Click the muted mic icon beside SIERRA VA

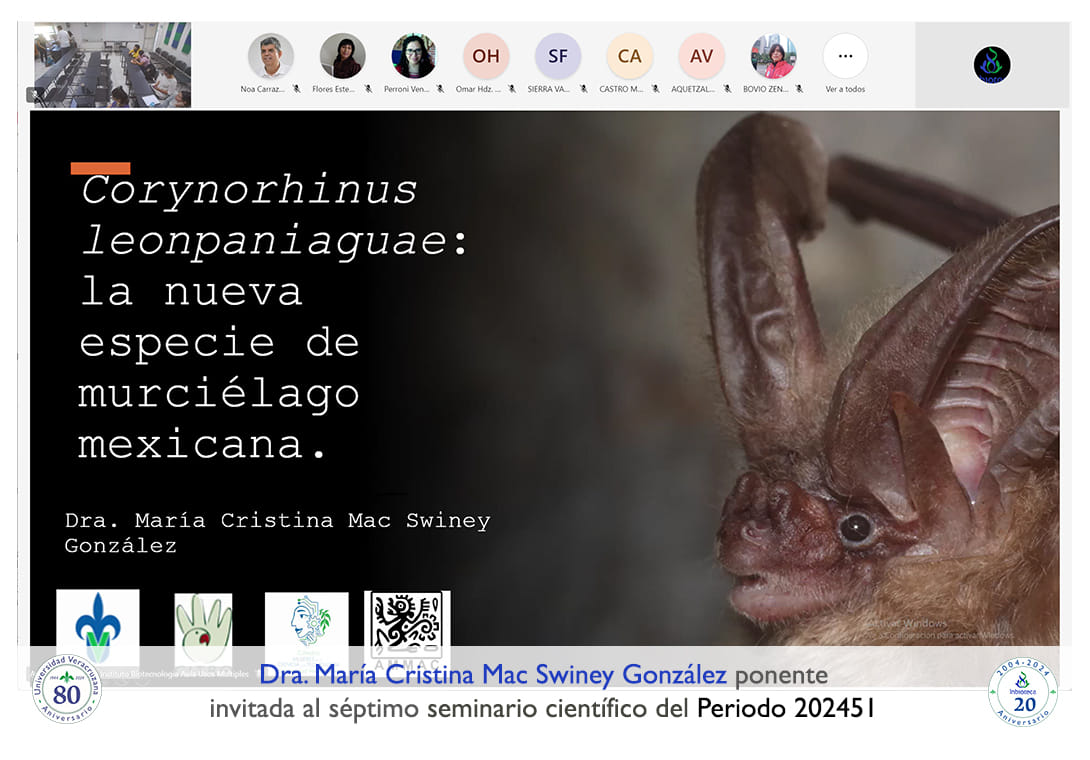(583, 89)
